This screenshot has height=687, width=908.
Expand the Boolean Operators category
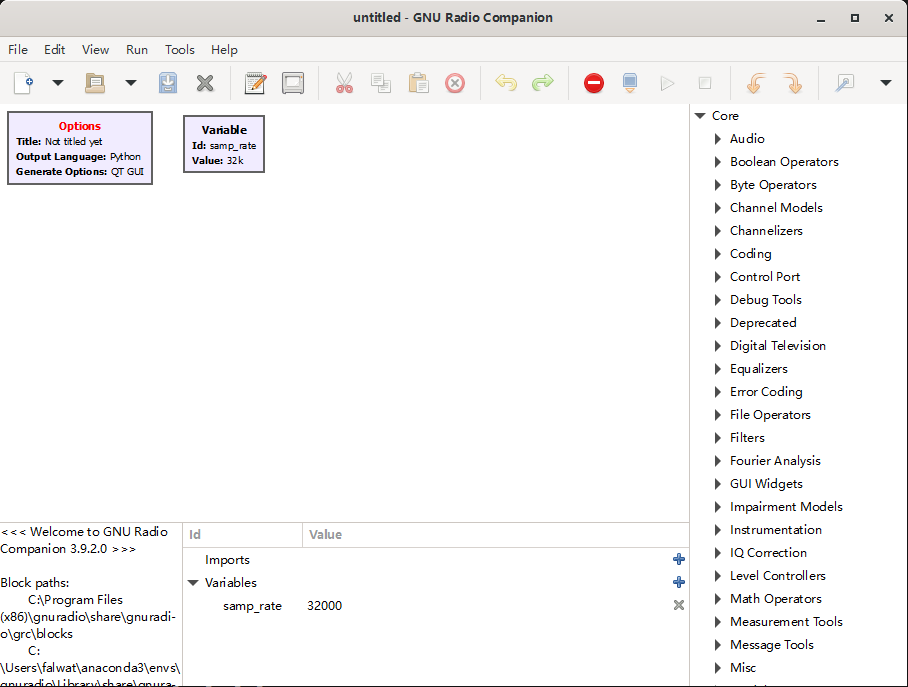pyautogui.click(x=717, y=162)
